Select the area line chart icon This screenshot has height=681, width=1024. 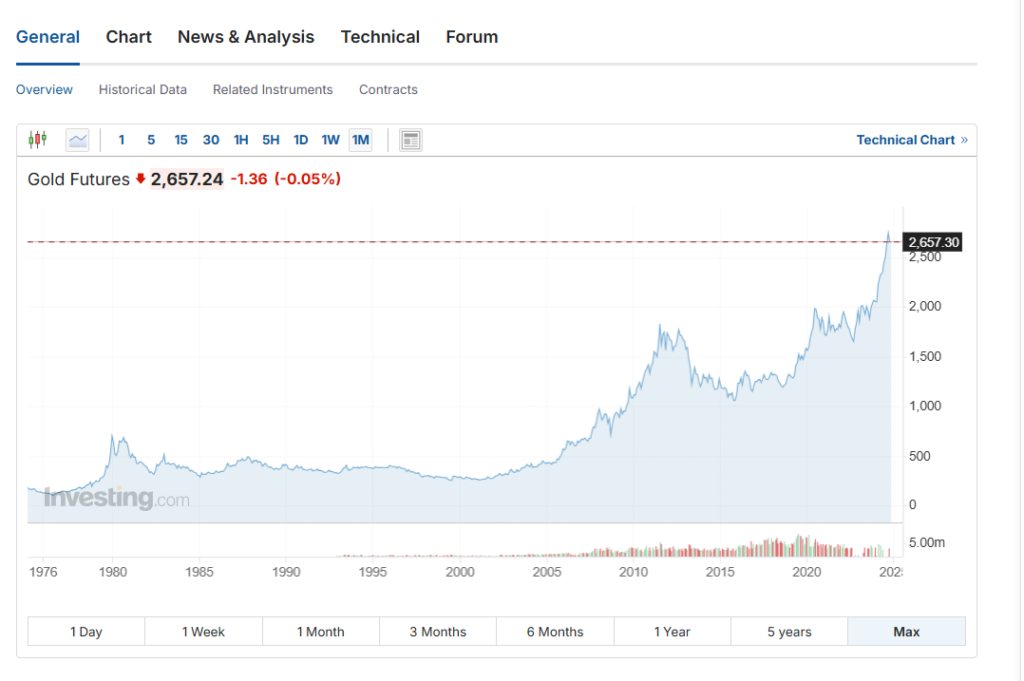(x=78, y=140)
